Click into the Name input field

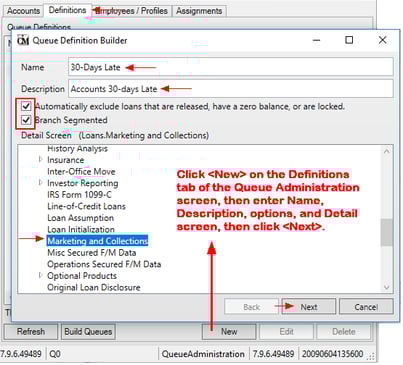[231, 67]
